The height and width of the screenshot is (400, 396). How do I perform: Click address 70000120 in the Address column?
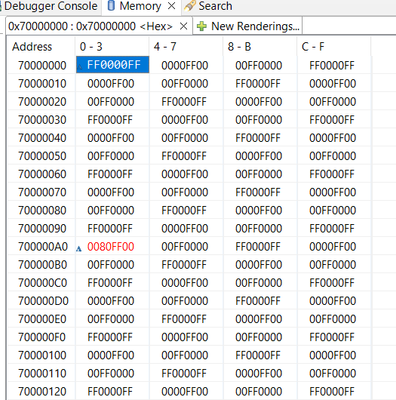[42, 392]
